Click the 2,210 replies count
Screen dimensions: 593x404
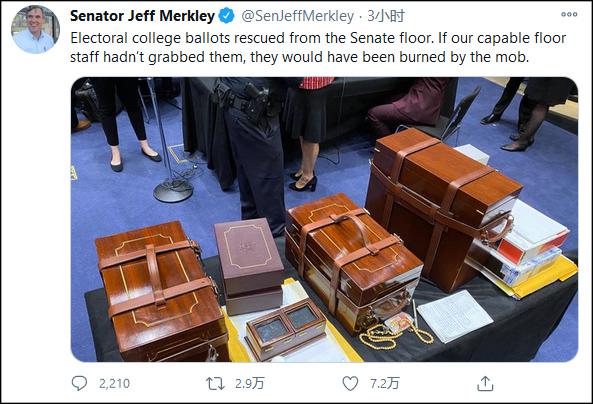click(x=114, y=384)
